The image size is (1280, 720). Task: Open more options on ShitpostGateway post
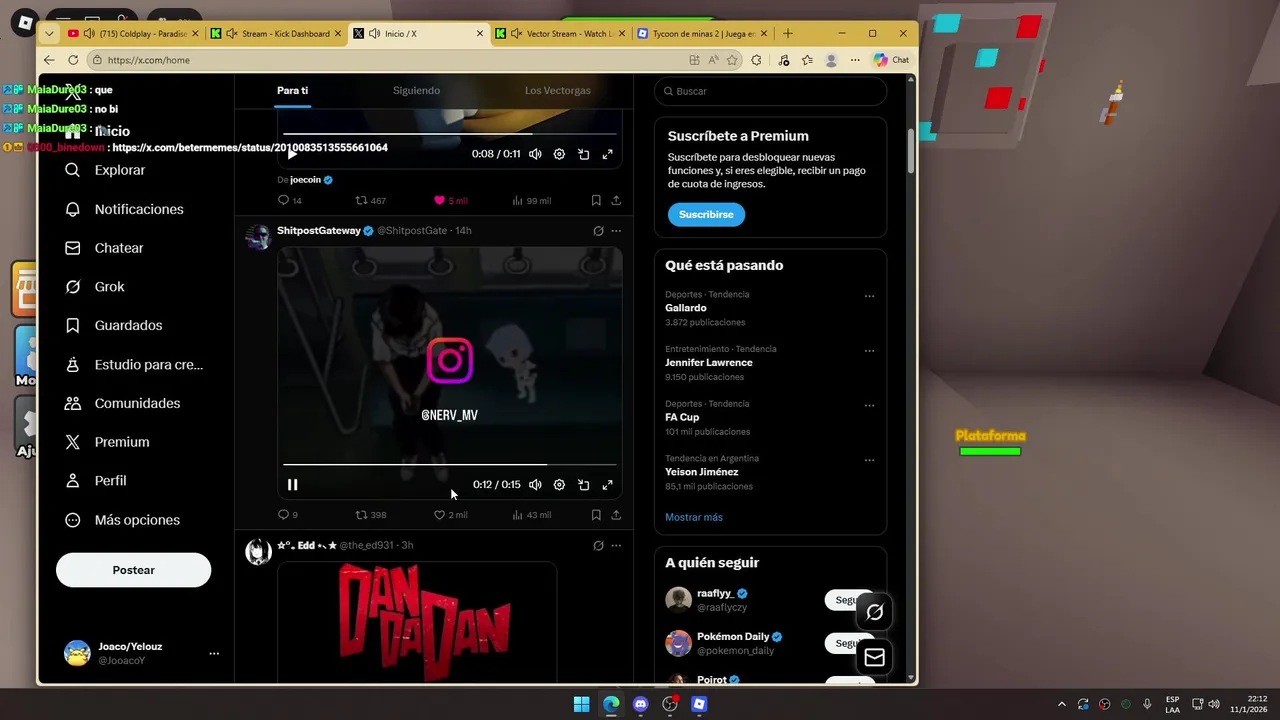pos(616,231)
